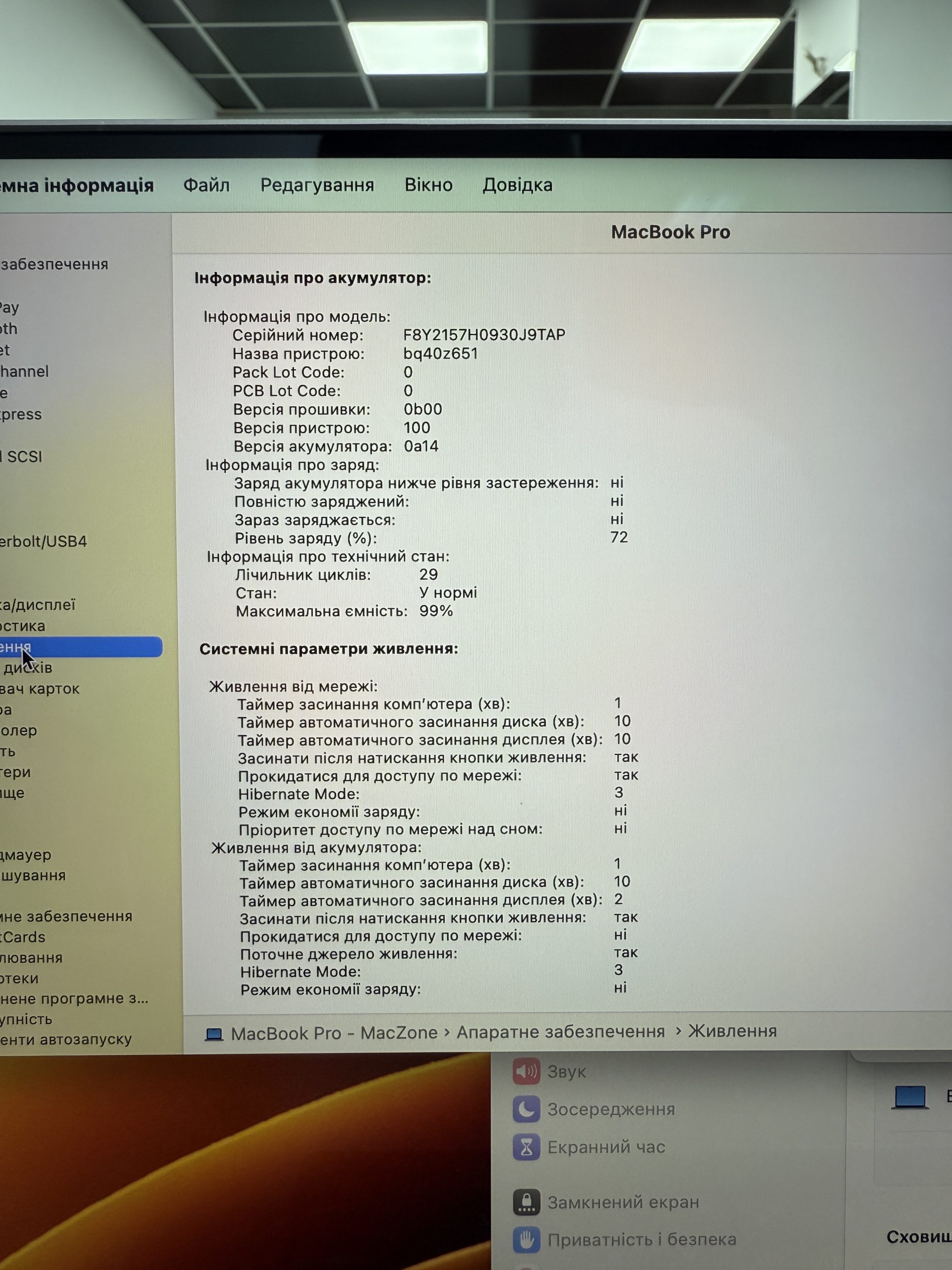This screenshot has width=952, height=1270.
Task: Click Живлення in the path bar
Action: pyautogui.click(x=733, y=1030)
